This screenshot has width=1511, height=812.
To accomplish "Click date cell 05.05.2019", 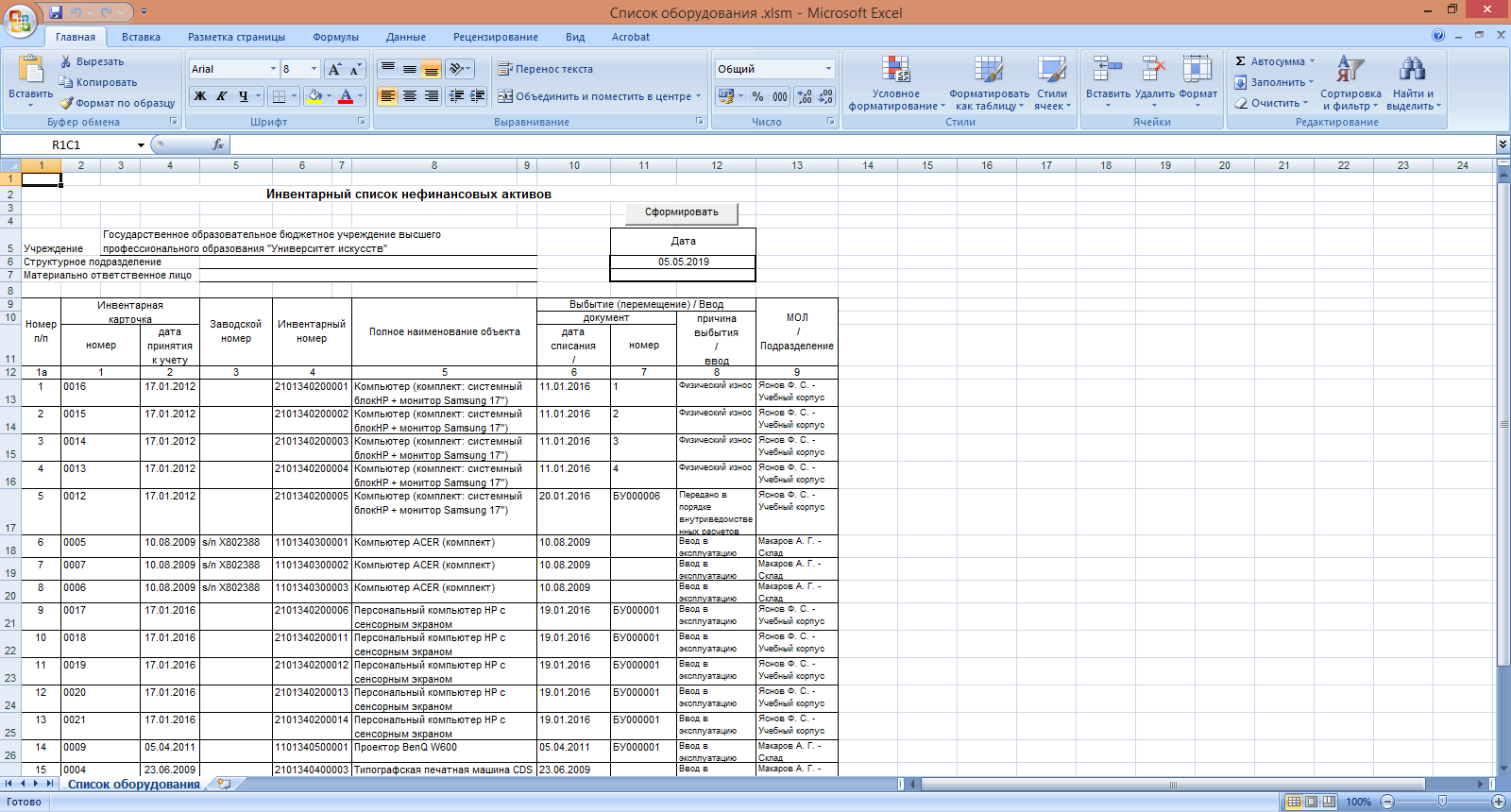I will (x=683, y=262).
